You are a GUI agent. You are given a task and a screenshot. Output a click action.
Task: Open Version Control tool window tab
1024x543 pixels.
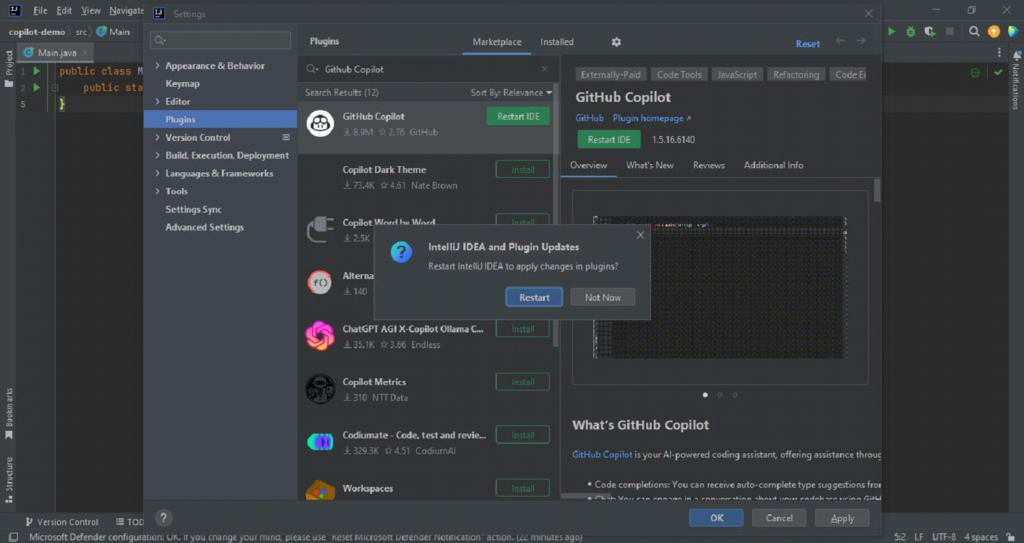[x=61, y=522]
